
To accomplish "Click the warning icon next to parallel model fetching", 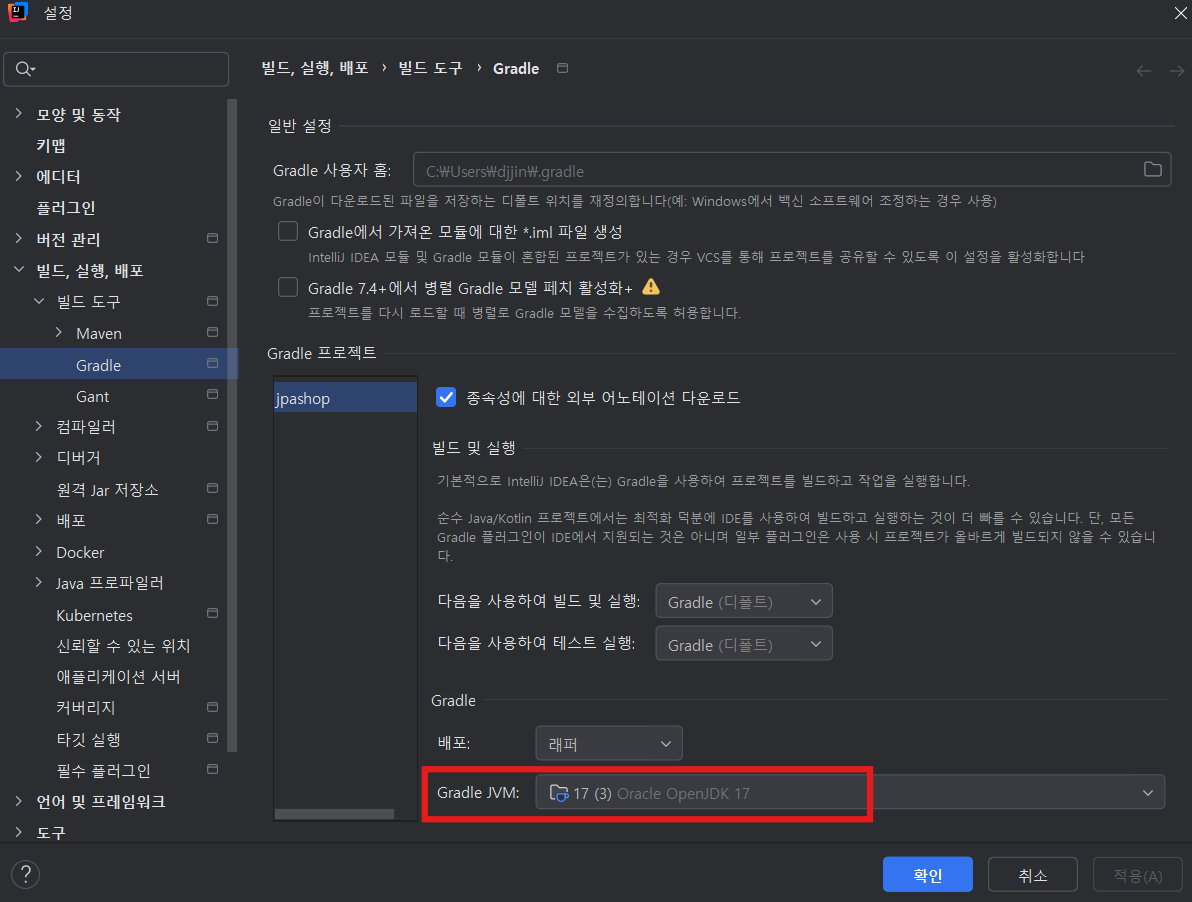I will 651,286.
